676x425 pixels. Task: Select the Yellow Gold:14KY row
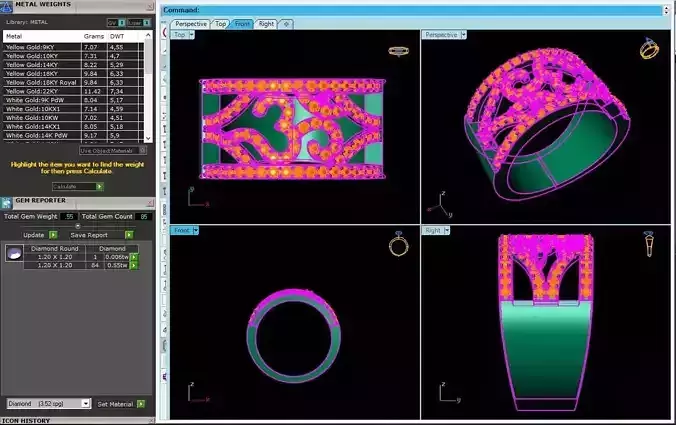click(73, 65)
